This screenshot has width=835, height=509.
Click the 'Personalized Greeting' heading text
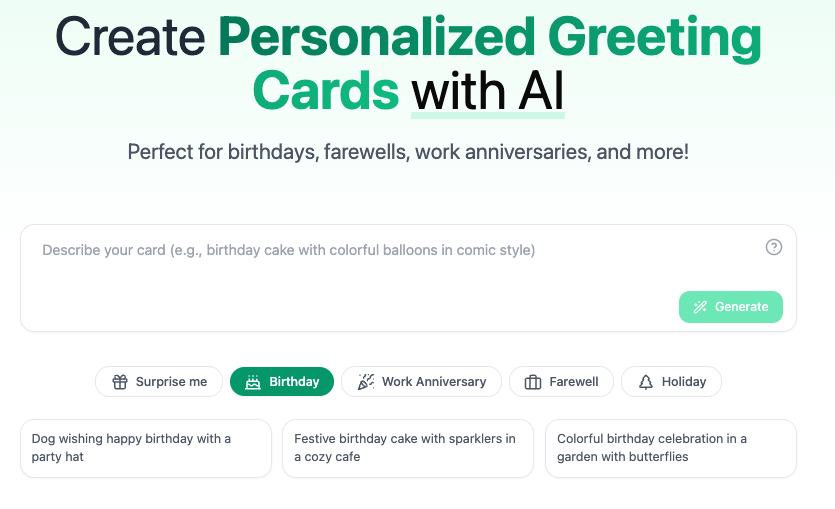[x=489, y=38]
